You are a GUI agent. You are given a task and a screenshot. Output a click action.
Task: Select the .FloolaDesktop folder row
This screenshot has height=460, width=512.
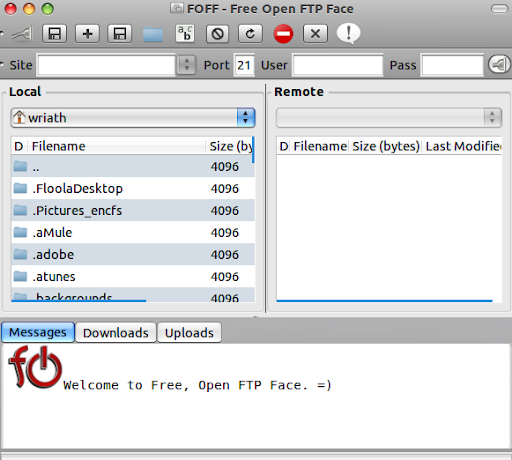pyautogui.click(x=133, y=188)
